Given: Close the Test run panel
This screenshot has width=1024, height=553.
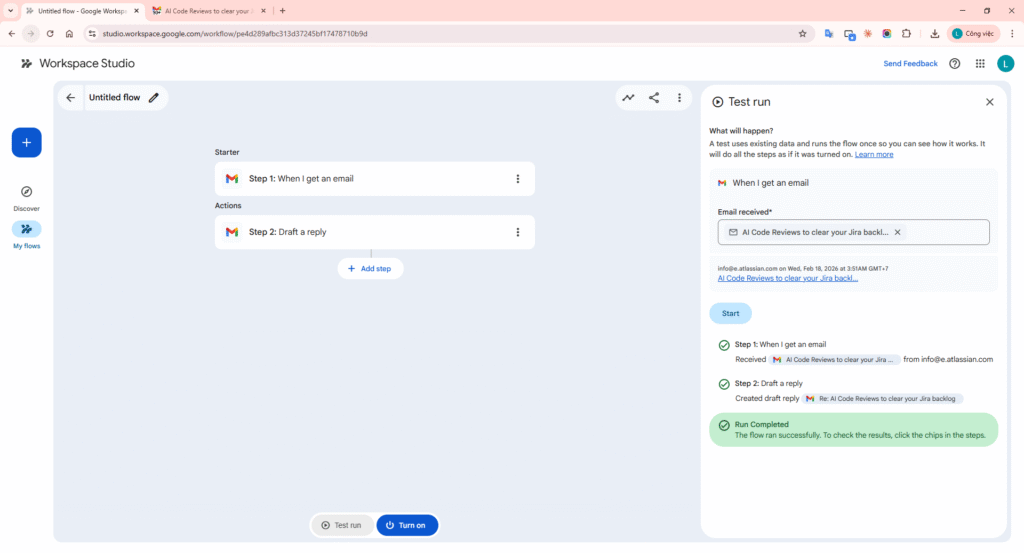Looking at the screenshot, I should 989,102.
